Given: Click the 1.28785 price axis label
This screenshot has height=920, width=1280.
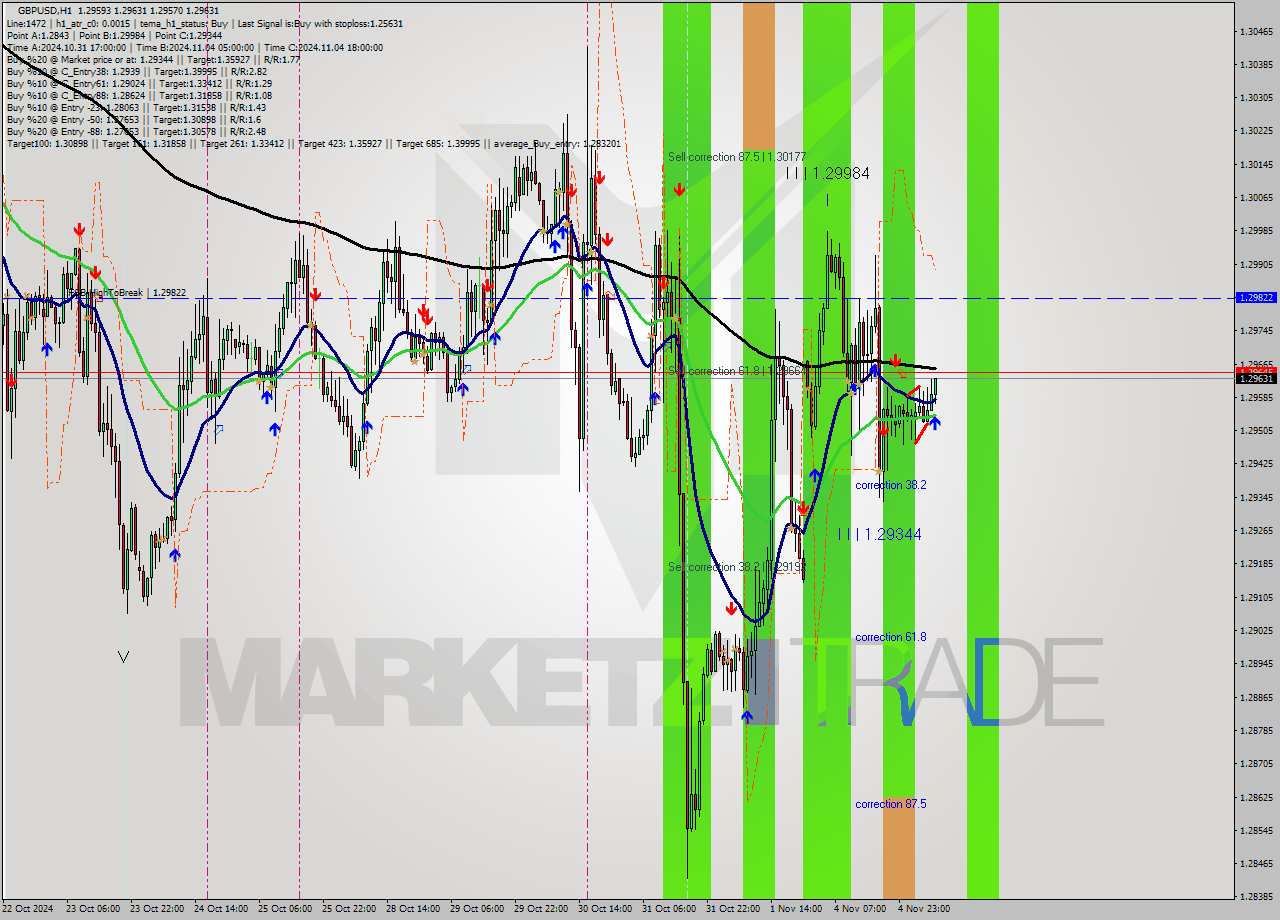Looking at the screenshot, I should coord(1256,730).
